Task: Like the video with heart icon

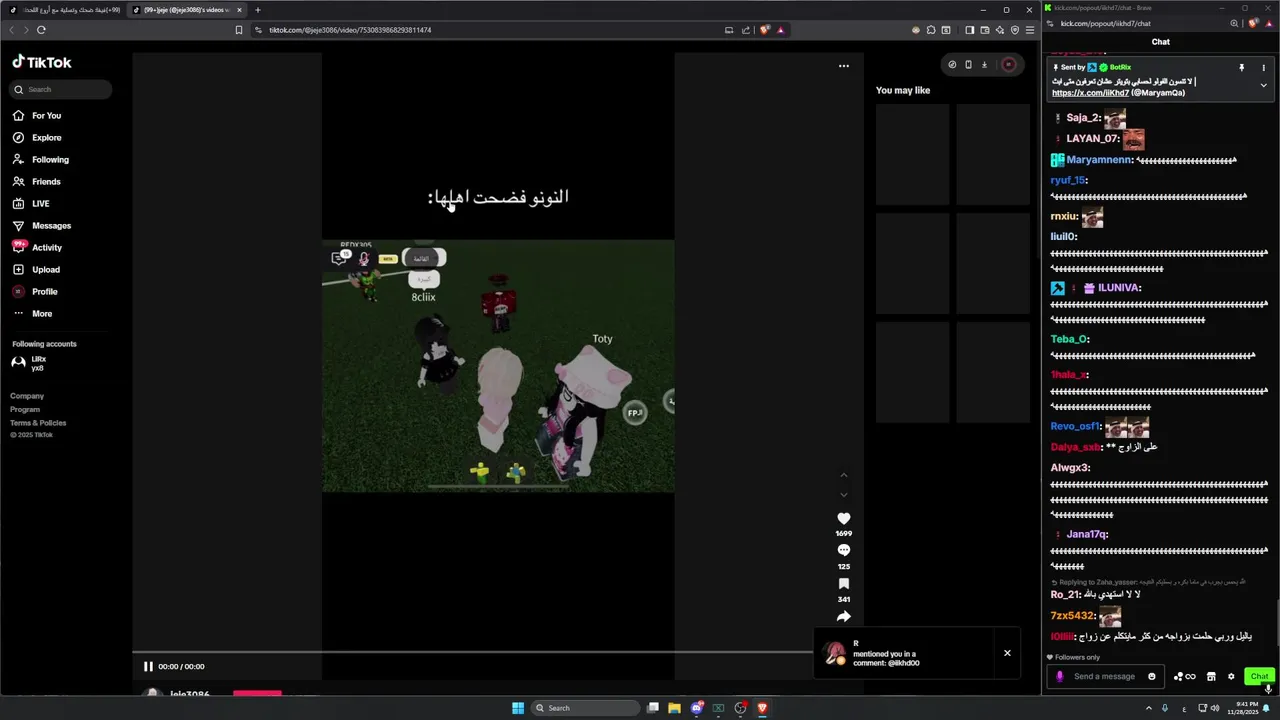Action: [843, 518]
